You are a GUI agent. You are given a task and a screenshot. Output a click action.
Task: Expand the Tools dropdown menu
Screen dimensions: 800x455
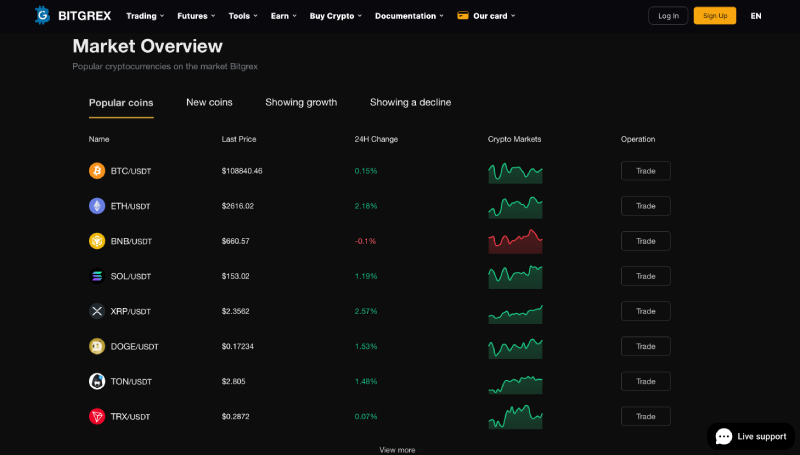pyautogui.click(x=243, y=16)
